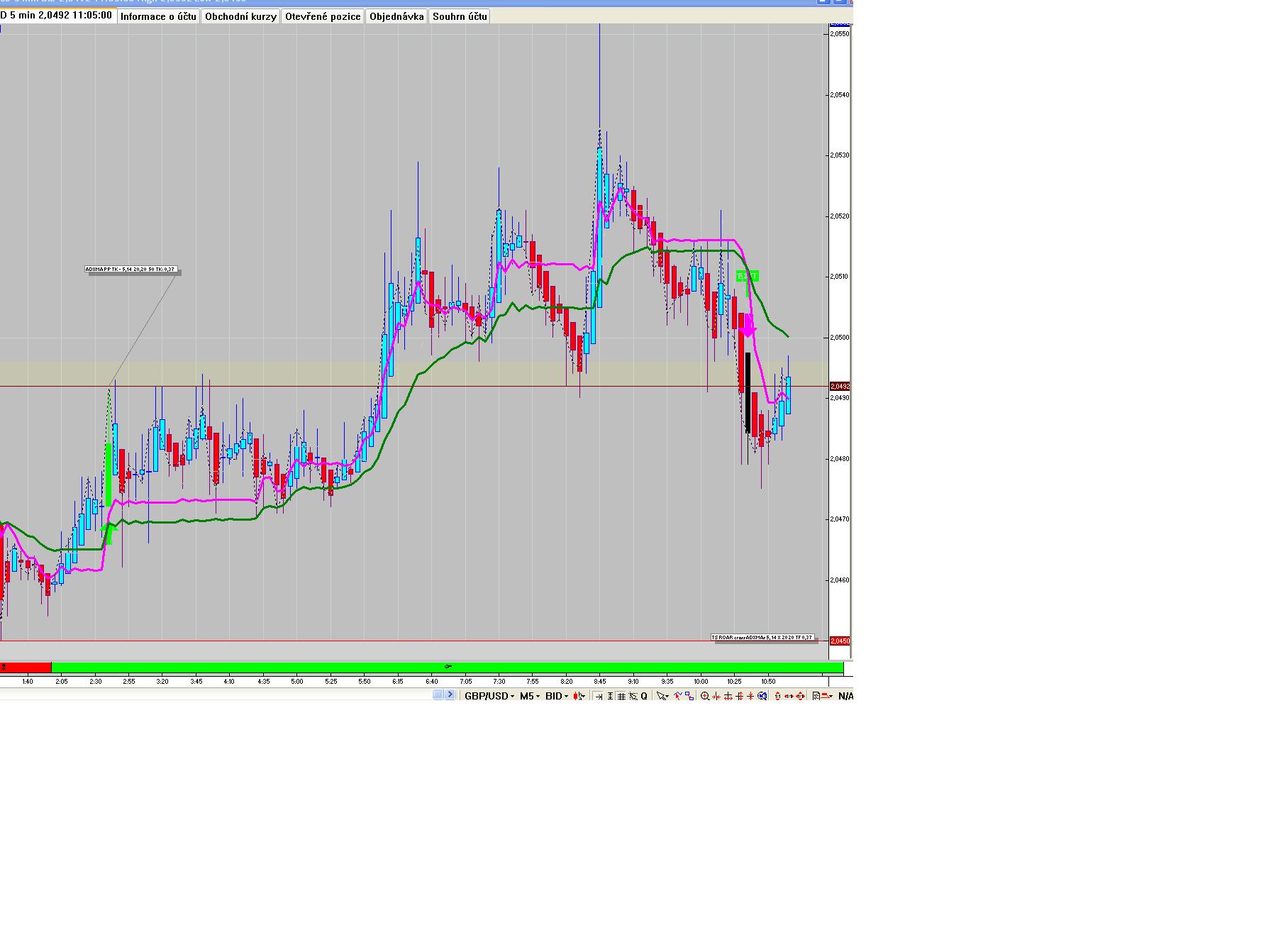
Task: Click the red 2,0450 price level tag
Action: click(x=840, y=641)
